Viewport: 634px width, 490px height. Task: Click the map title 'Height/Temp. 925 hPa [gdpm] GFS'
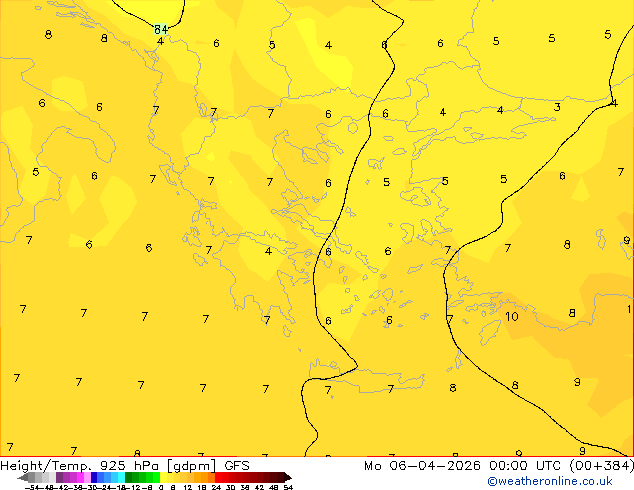pyautogui.click(x=125, y=466)
